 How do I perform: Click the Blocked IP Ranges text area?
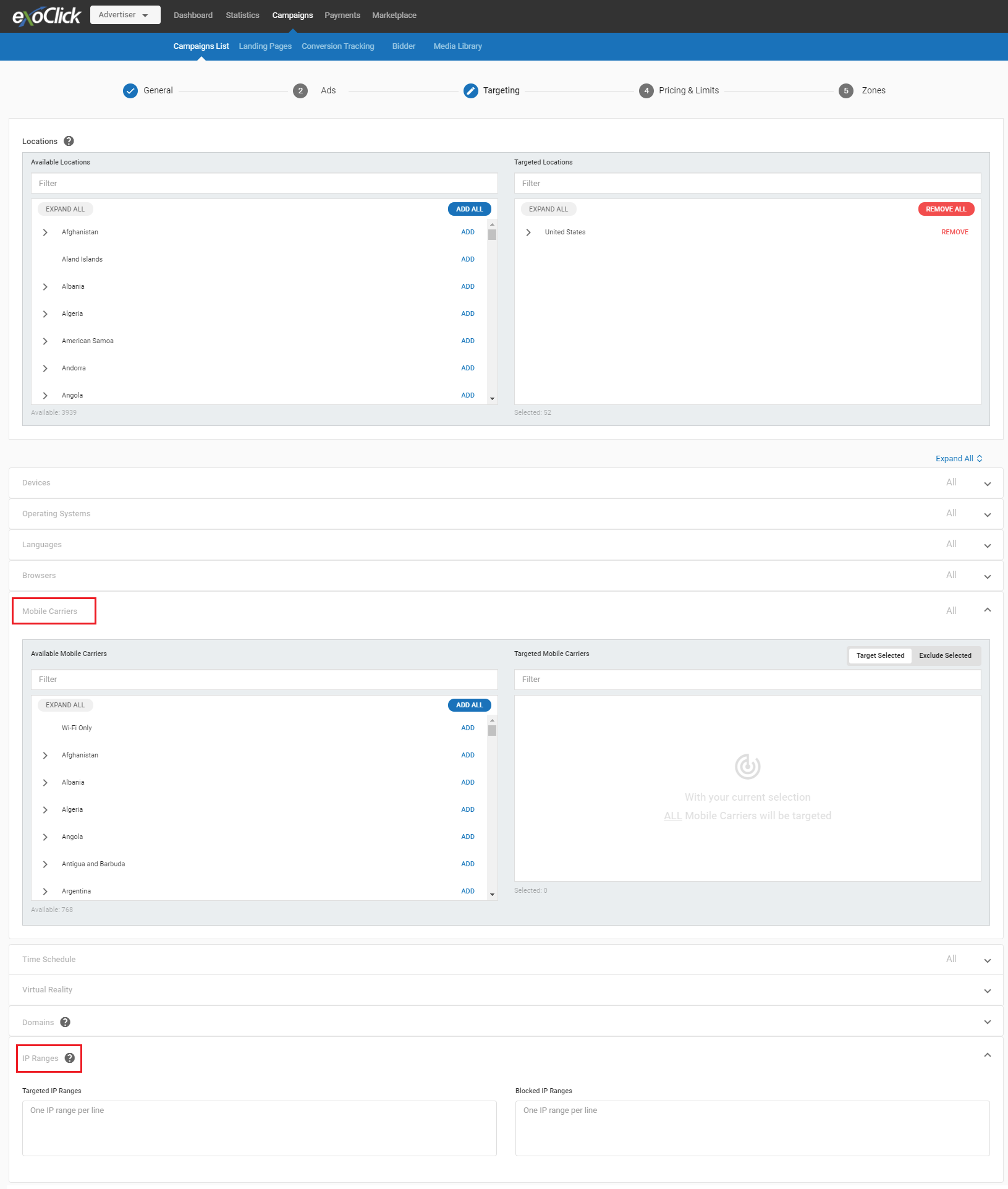(x=753, y=1128)
